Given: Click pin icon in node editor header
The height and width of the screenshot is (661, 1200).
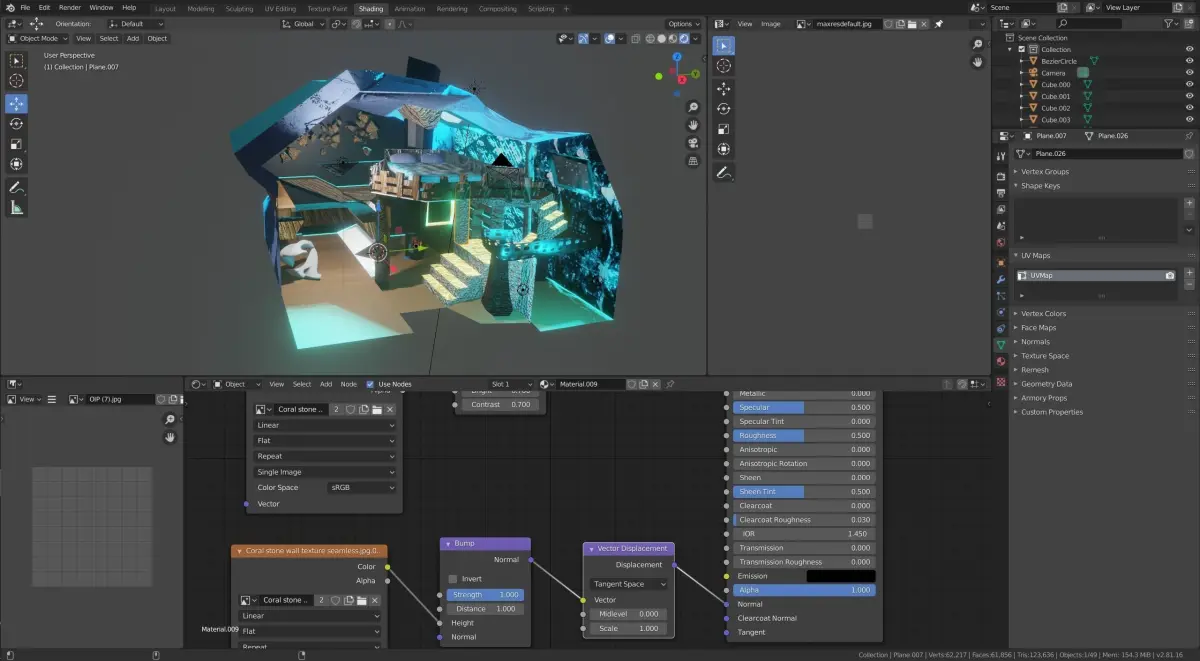Looking at the screenshot, I should [x=670, y=384].
